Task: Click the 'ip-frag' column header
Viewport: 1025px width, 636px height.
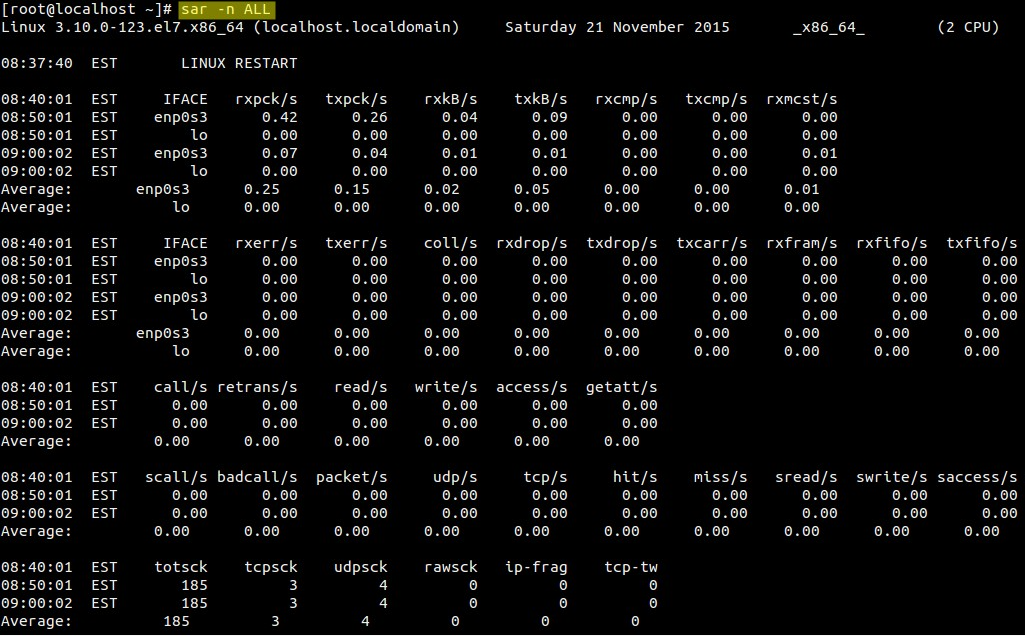Action: (x=536, y=567)
